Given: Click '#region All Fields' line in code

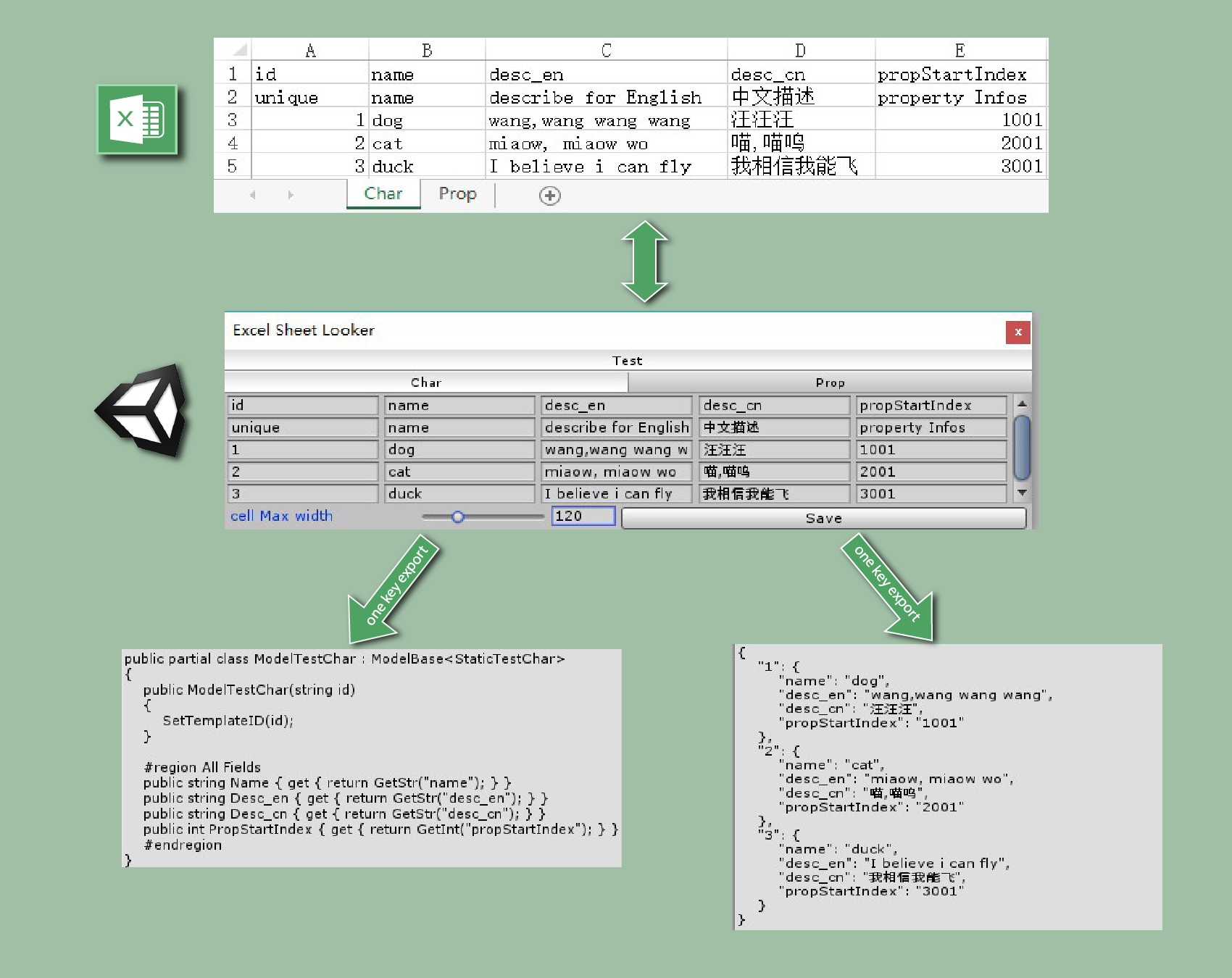Looking at the screenshot, I should pyautogui.click(x=202, y=767).
